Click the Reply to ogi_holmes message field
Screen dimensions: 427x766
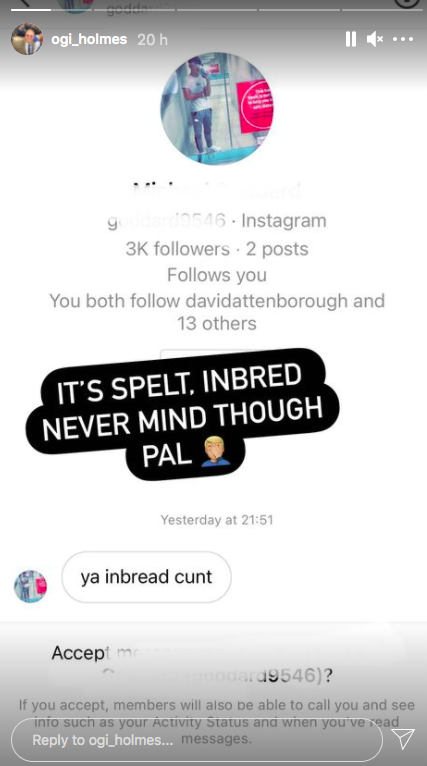196,740
